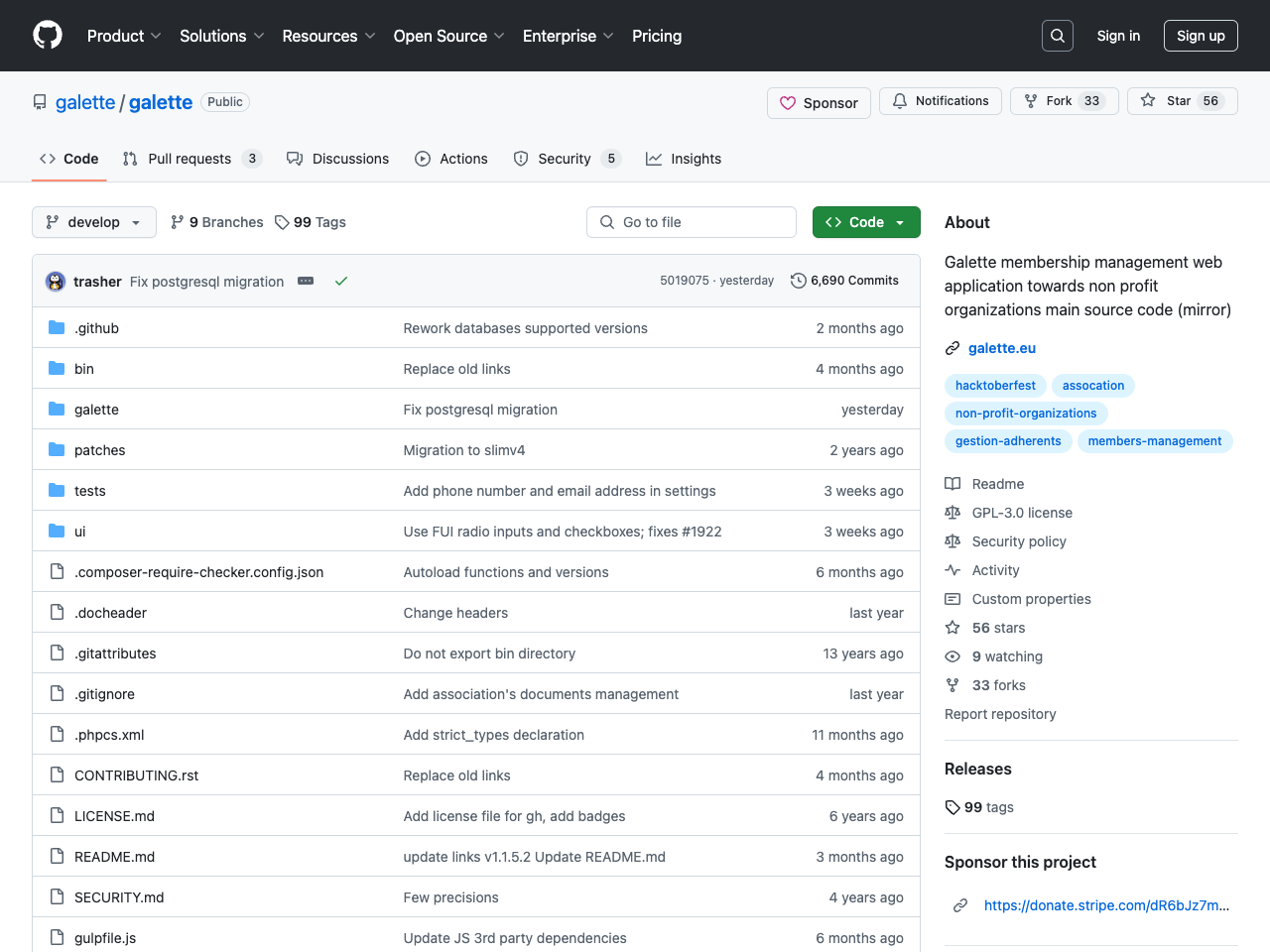Open the hacktoberfest topic tag
This screenshot has height=952, width=1270.
point(995,386)
